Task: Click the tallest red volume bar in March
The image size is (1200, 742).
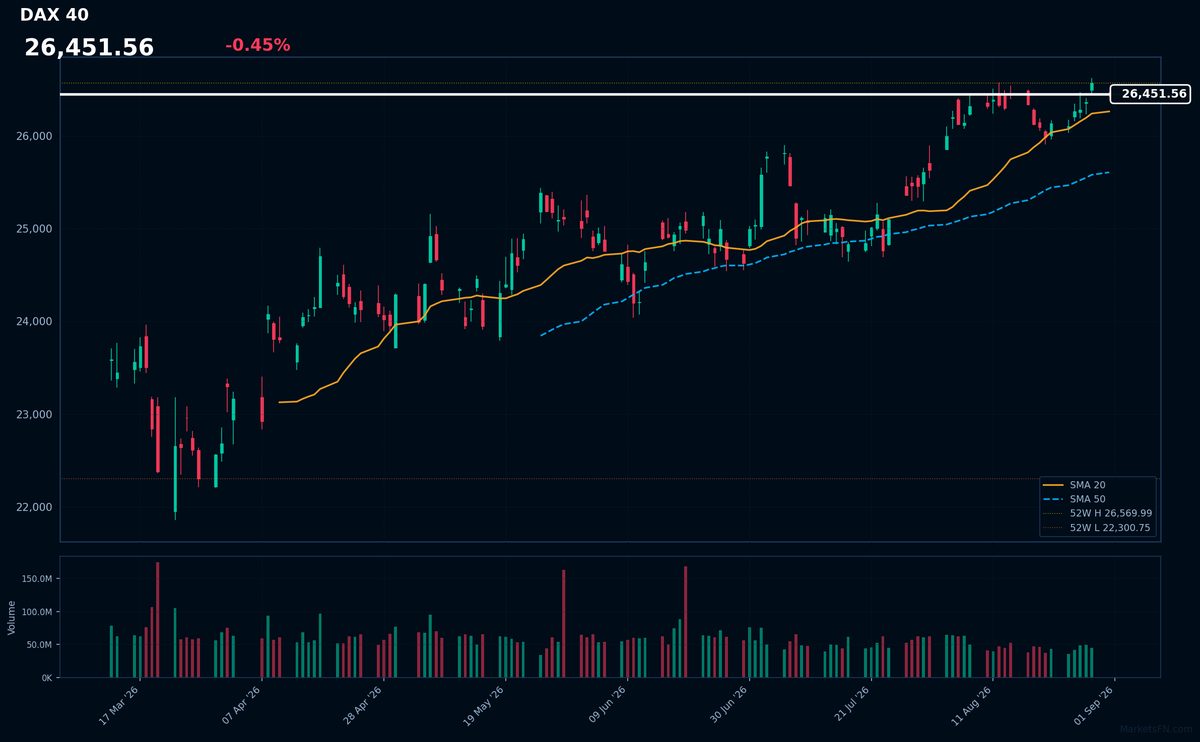Action: click(157, 620)
